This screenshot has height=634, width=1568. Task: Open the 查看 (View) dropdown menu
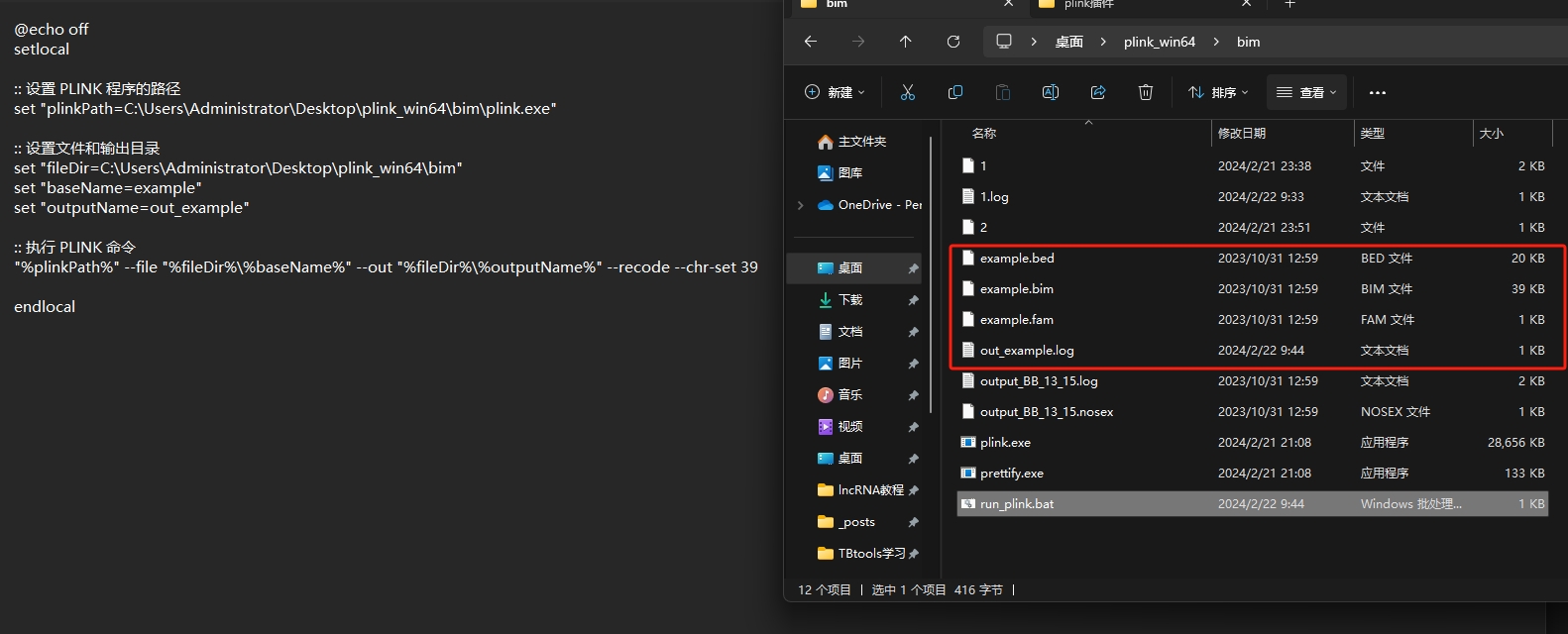tap(1306, 92)
